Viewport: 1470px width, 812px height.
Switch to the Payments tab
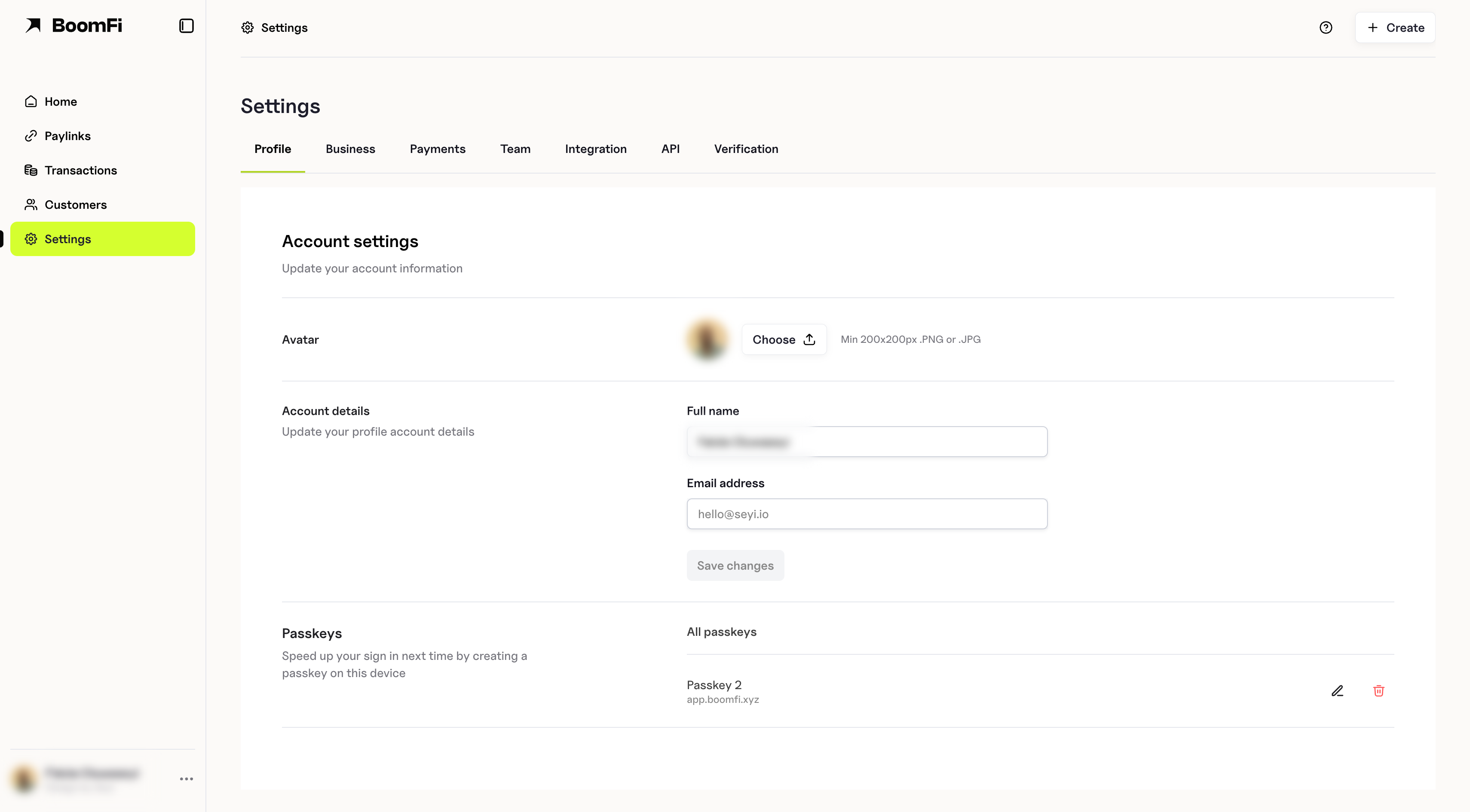tap(437, 149)
